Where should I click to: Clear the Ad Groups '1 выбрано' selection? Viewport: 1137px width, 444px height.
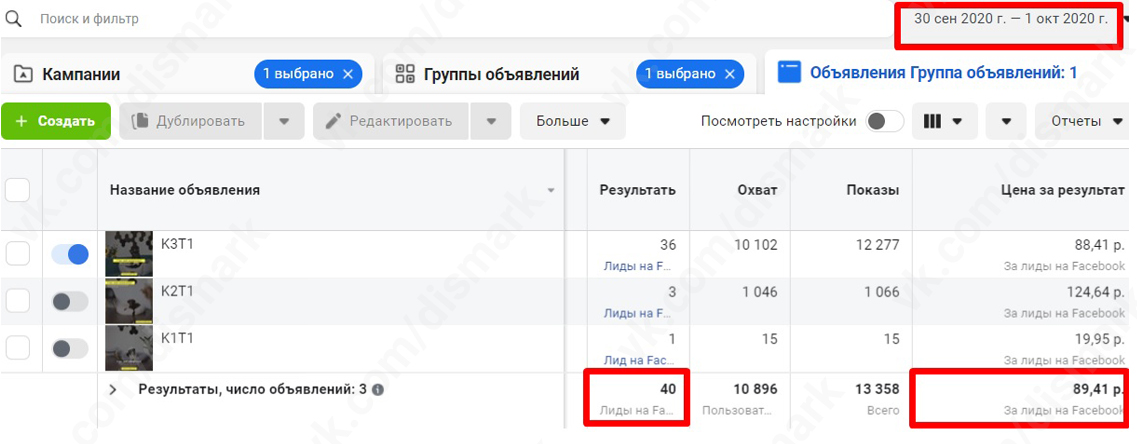[730, 74]
